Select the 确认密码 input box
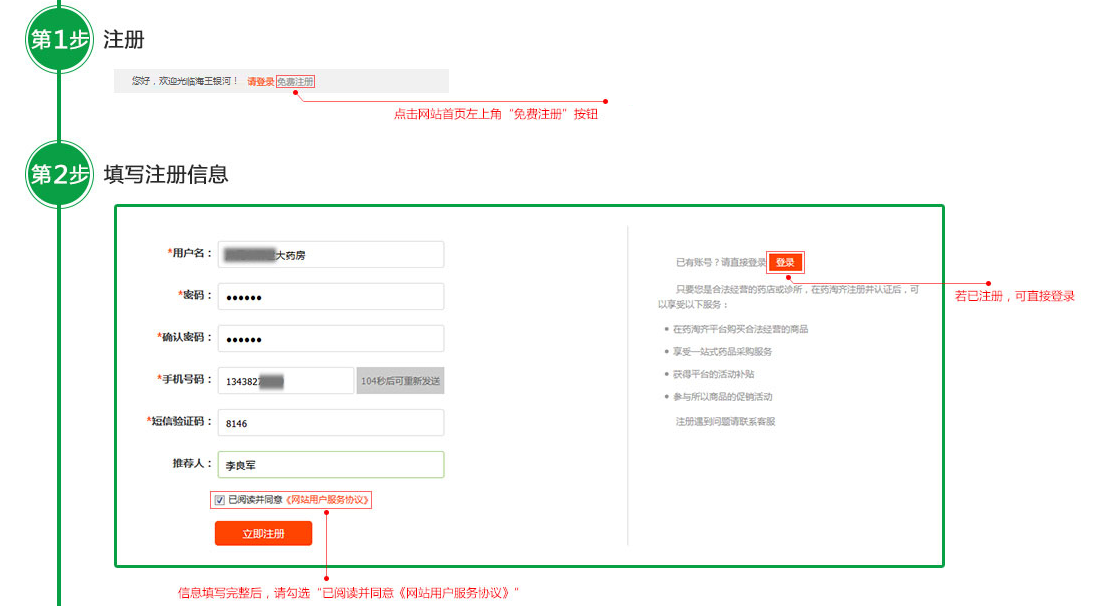1119x606 pixels. pyautogui.click(x=330, y=339)
